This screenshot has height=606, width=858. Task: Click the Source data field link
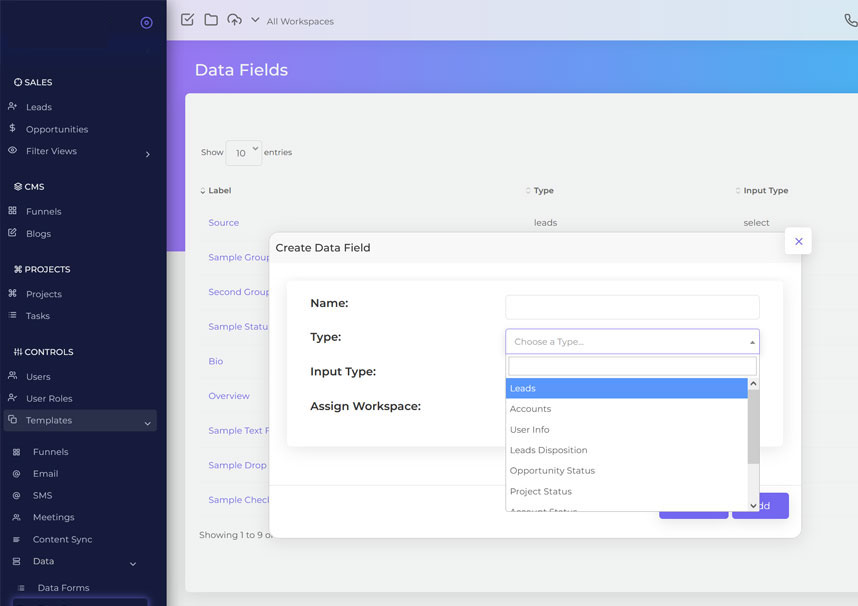tap(223, 223)
